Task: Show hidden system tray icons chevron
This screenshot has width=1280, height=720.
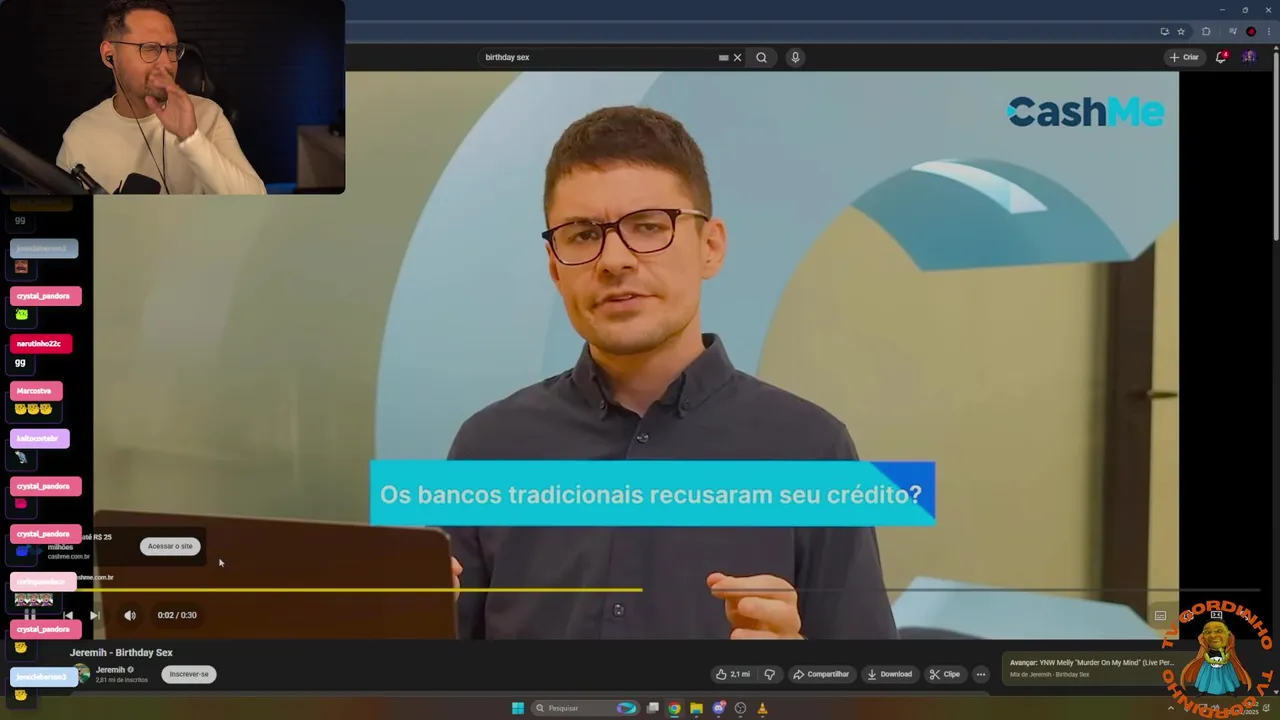Action: 1171,708
